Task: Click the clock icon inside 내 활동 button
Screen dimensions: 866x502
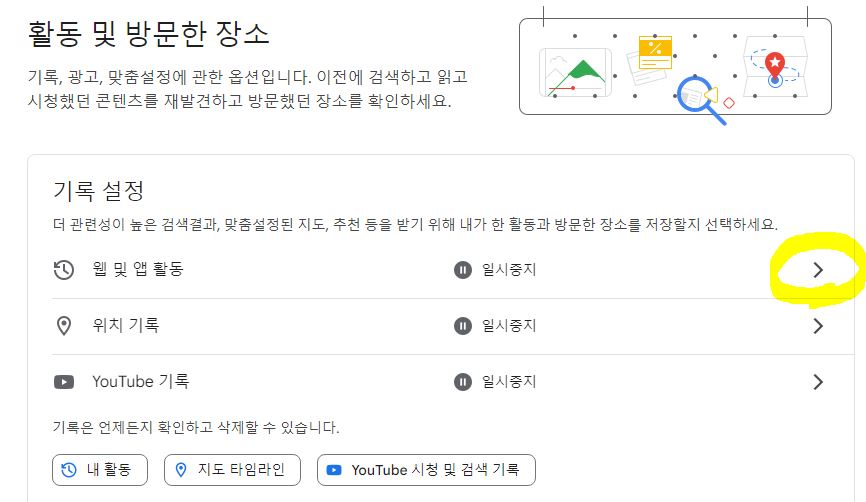Action: pyautogui.click(x=69, y=470)
